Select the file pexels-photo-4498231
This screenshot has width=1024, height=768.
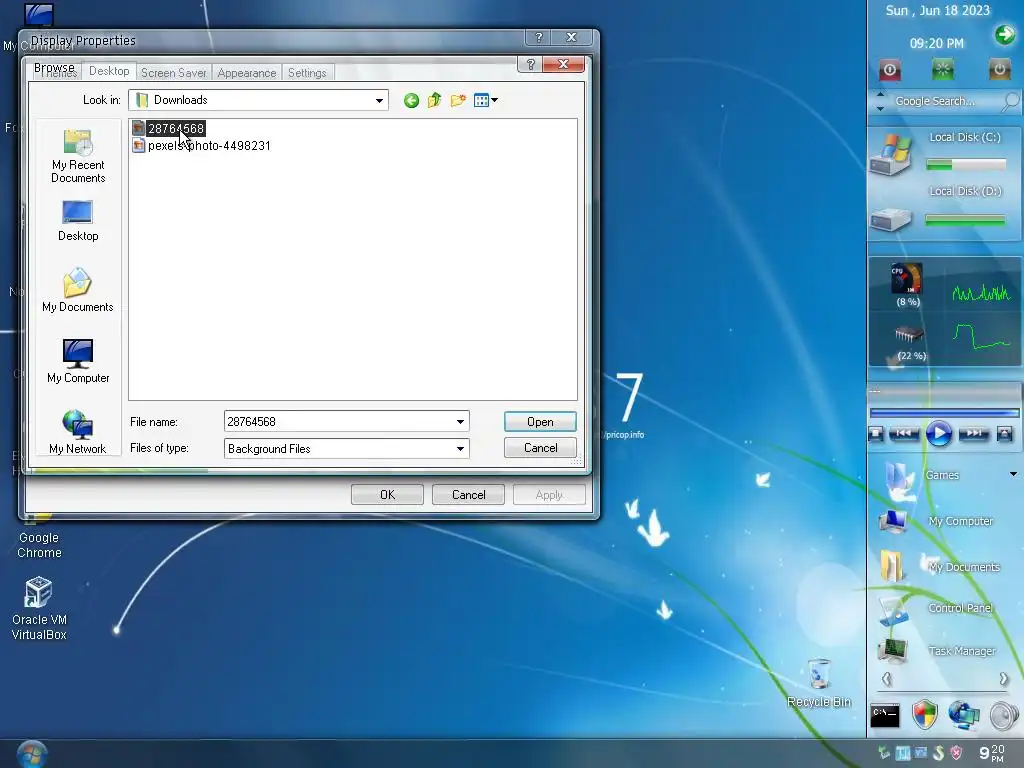[202, 146]
